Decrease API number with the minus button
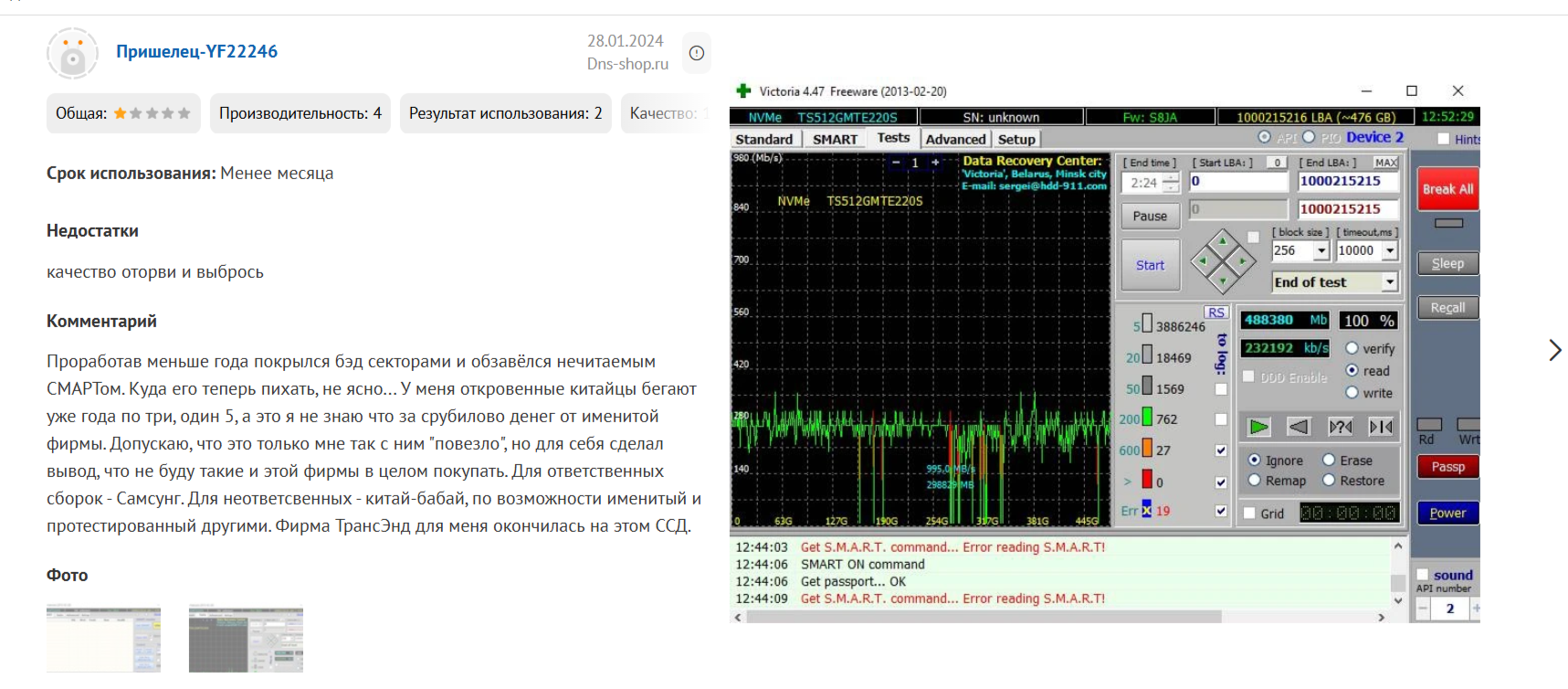 coord(1423,609)
